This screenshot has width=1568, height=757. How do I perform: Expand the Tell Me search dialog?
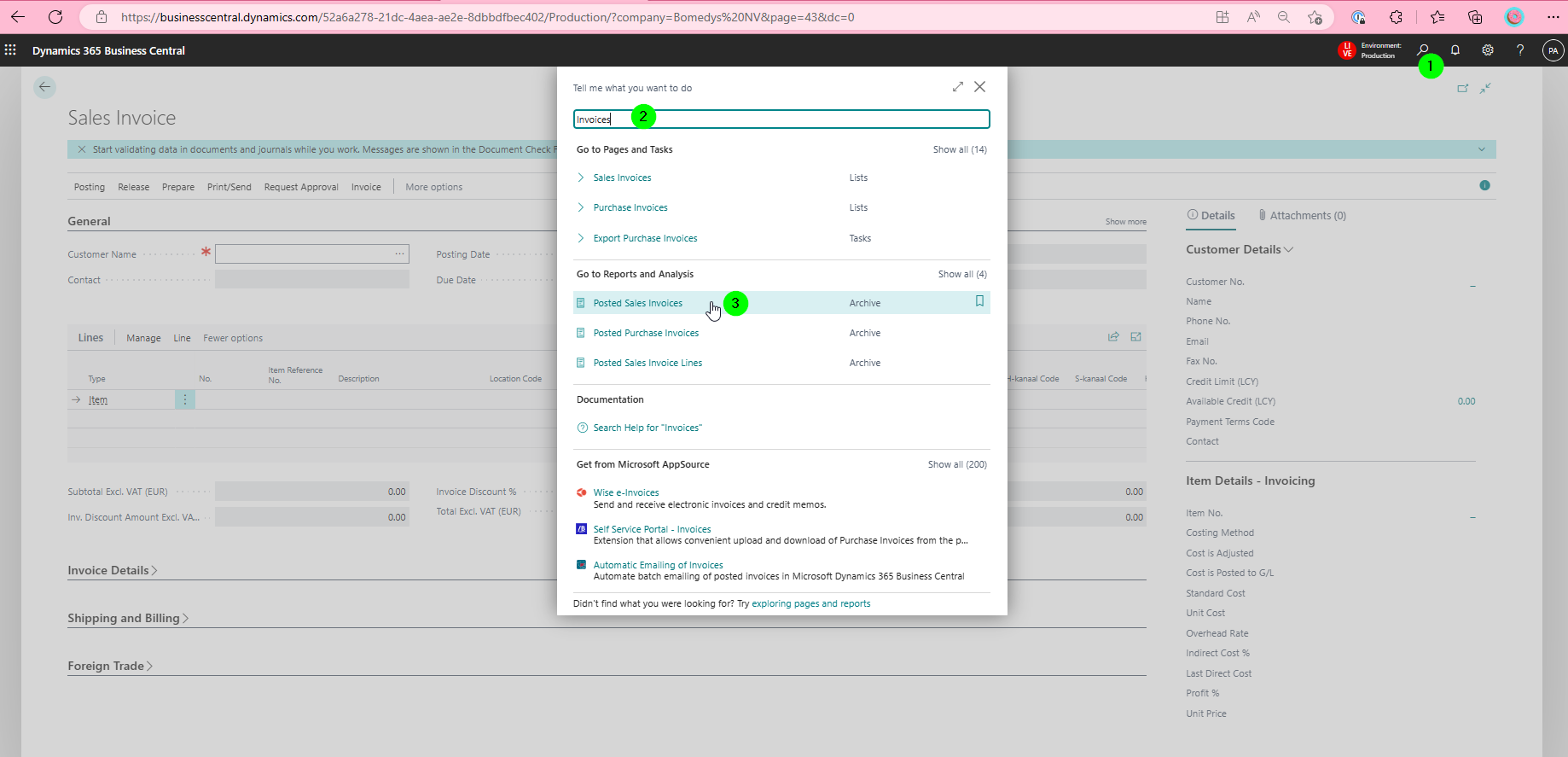(x=958, y=87)
